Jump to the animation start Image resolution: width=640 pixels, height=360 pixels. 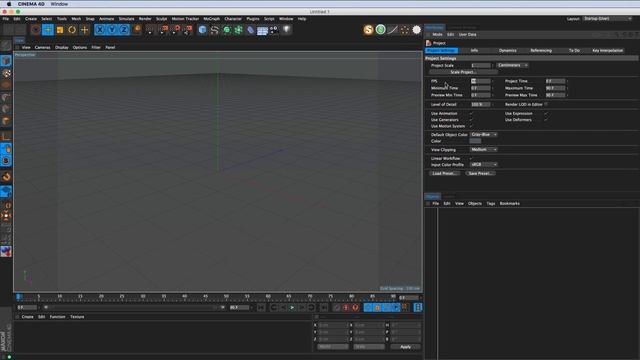pyautogui.click(x=260, y=307)
